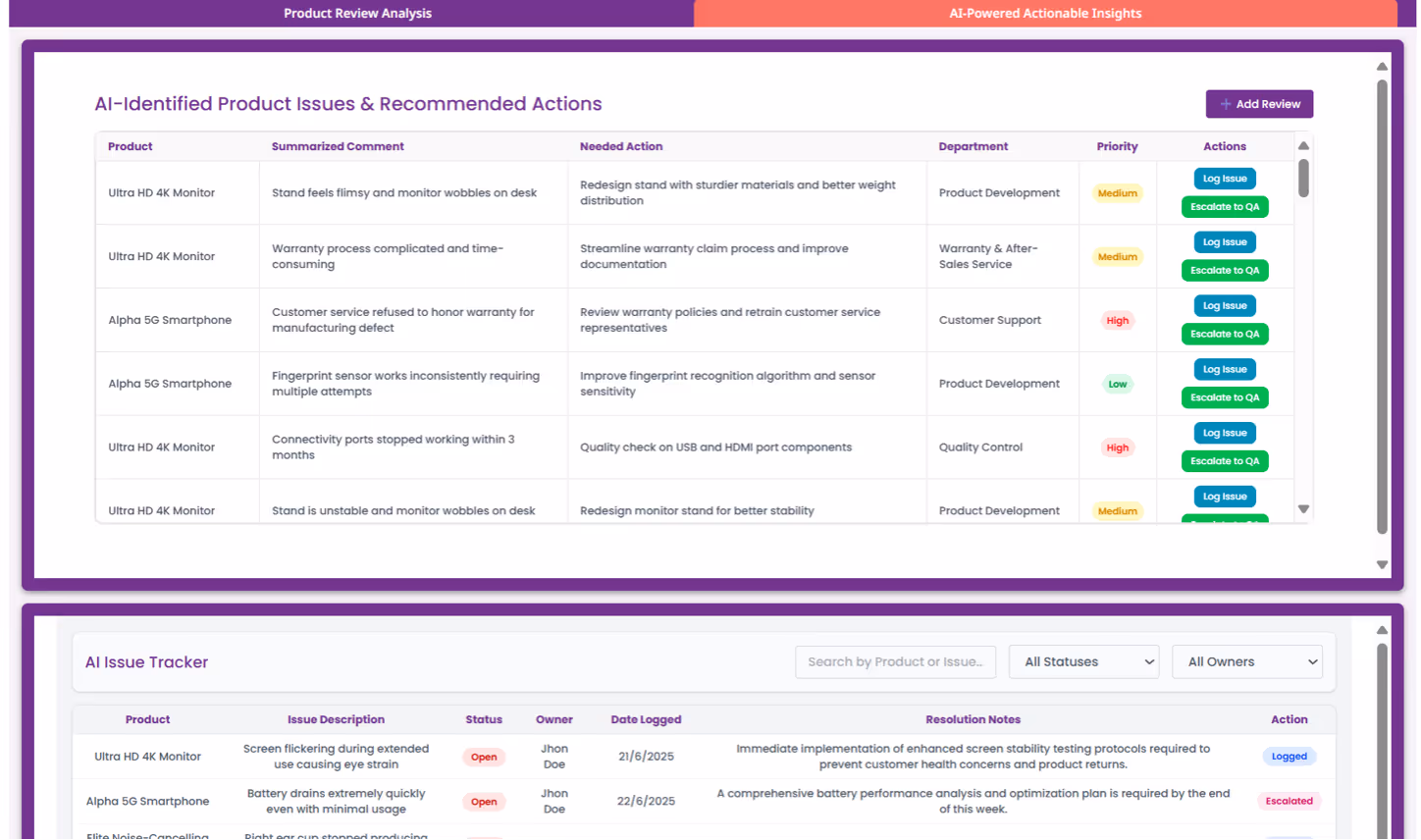Click the up arrow on the issues table scrollbar
The width and height of the screenshot is (1421, 840).
(x=1303, y=145)
